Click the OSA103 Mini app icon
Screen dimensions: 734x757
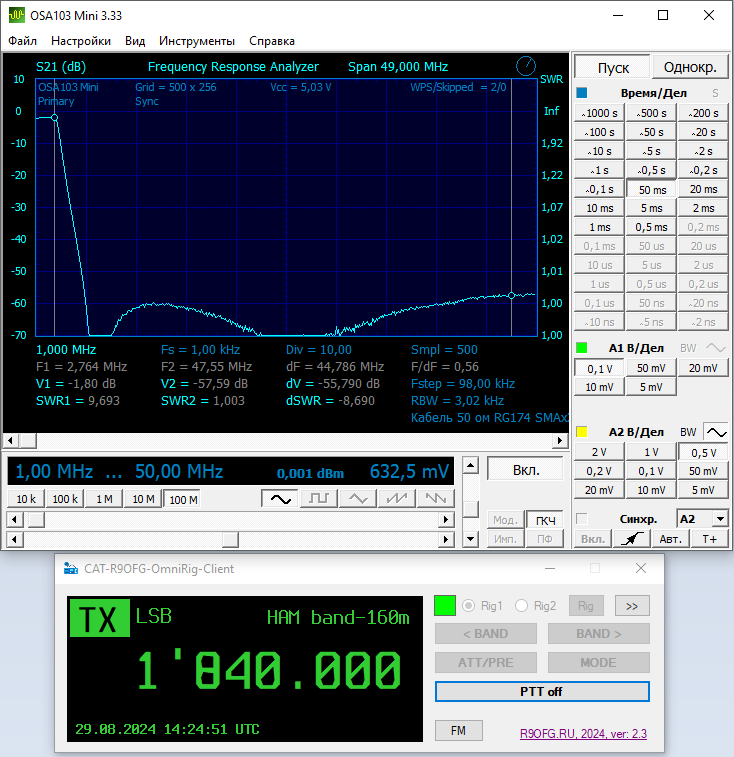click(16, 15)
